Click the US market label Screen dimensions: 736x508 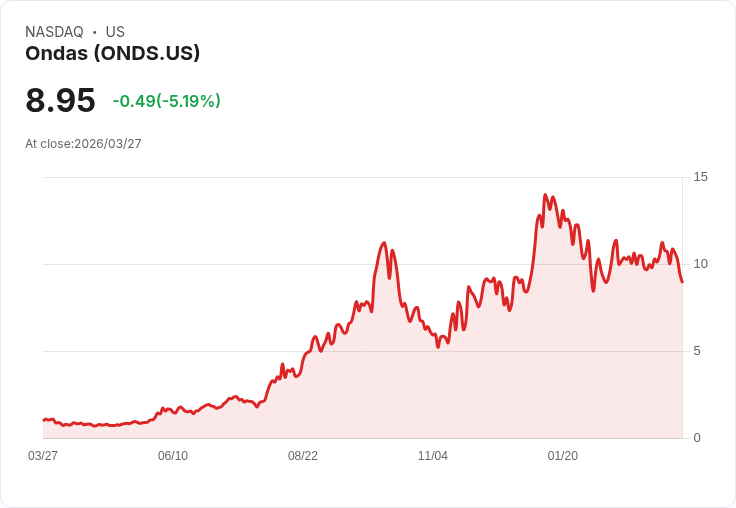(115, 32)
